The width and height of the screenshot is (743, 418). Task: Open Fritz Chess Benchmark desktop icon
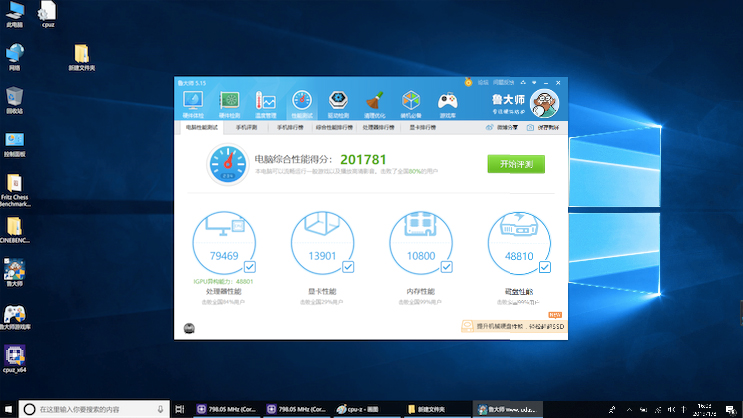[x=14, y=190]
